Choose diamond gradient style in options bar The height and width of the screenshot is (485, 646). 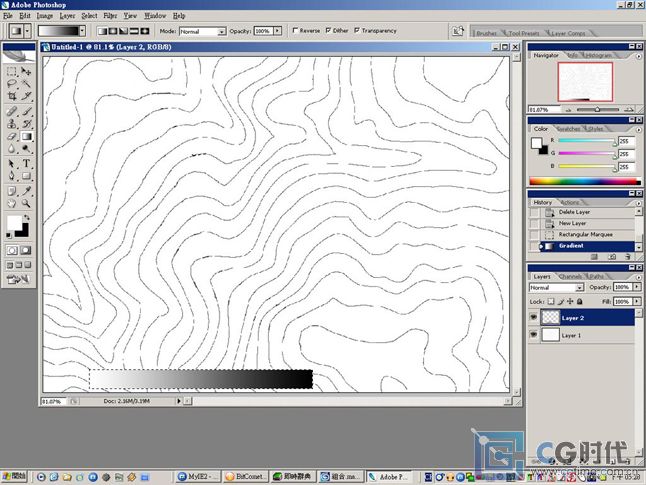(x=145, y=31)
